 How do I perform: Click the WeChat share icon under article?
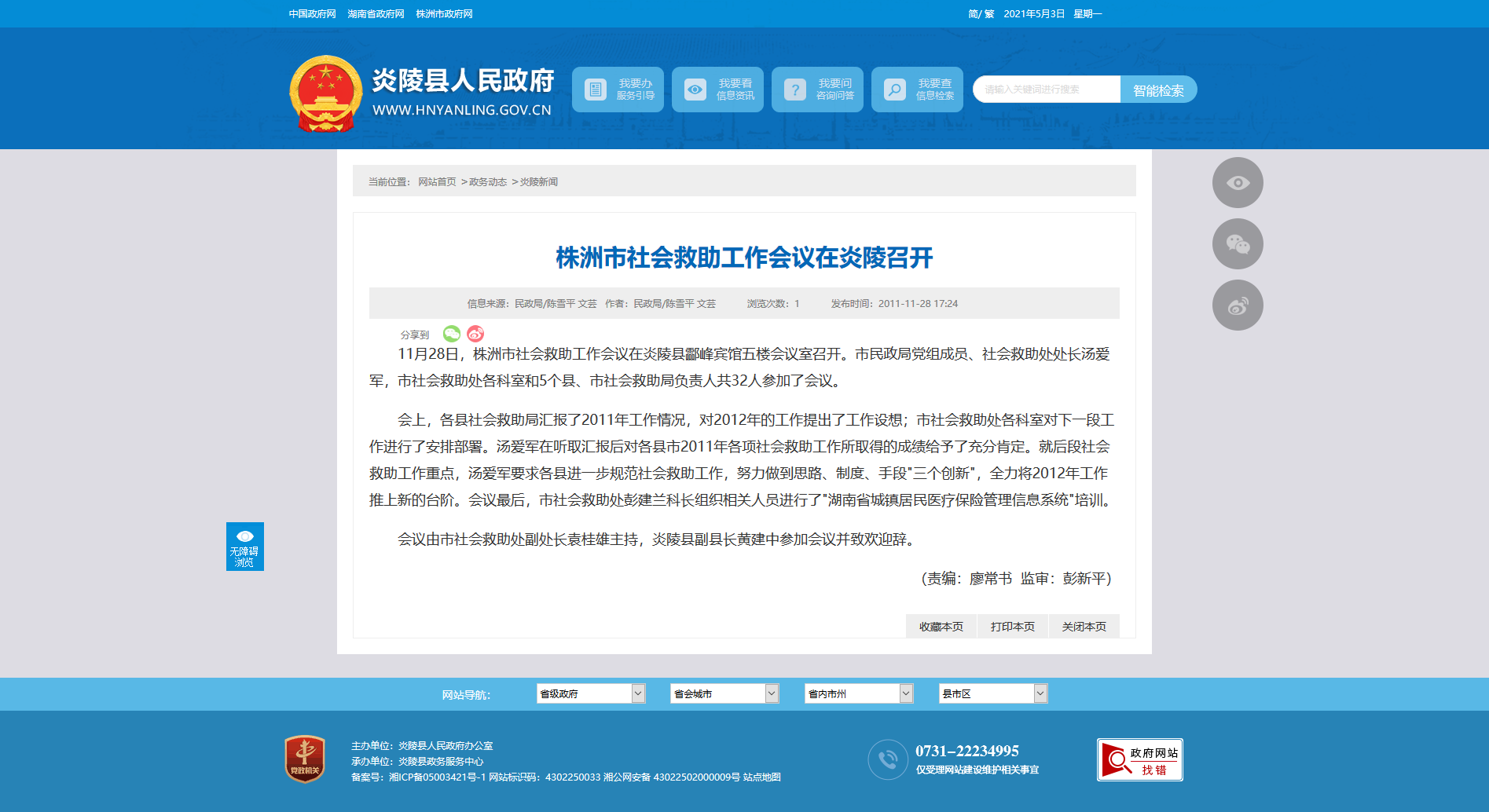(x=451, y=334)
